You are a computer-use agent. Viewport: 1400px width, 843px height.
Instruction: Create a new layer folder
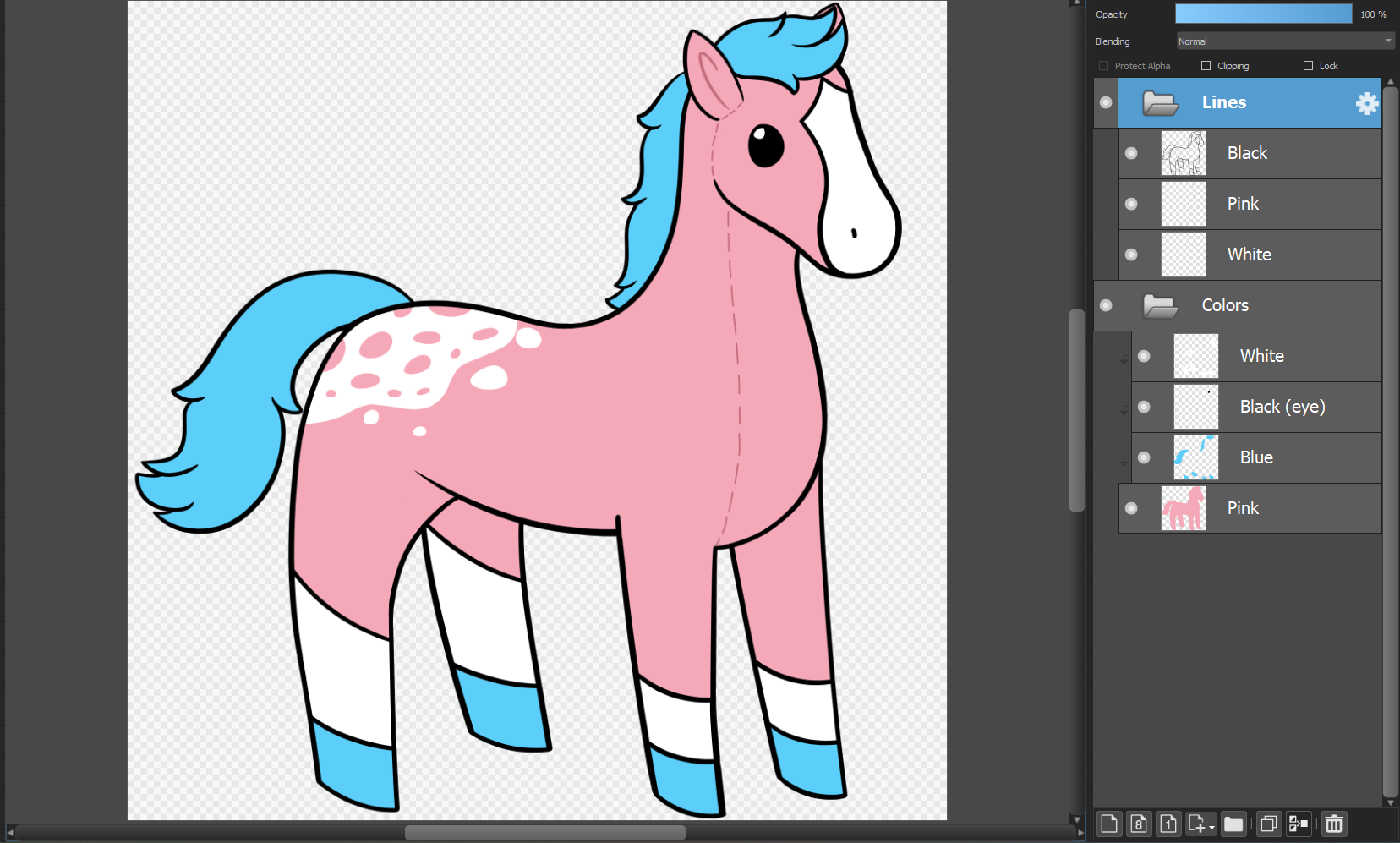pos(1233,824)
